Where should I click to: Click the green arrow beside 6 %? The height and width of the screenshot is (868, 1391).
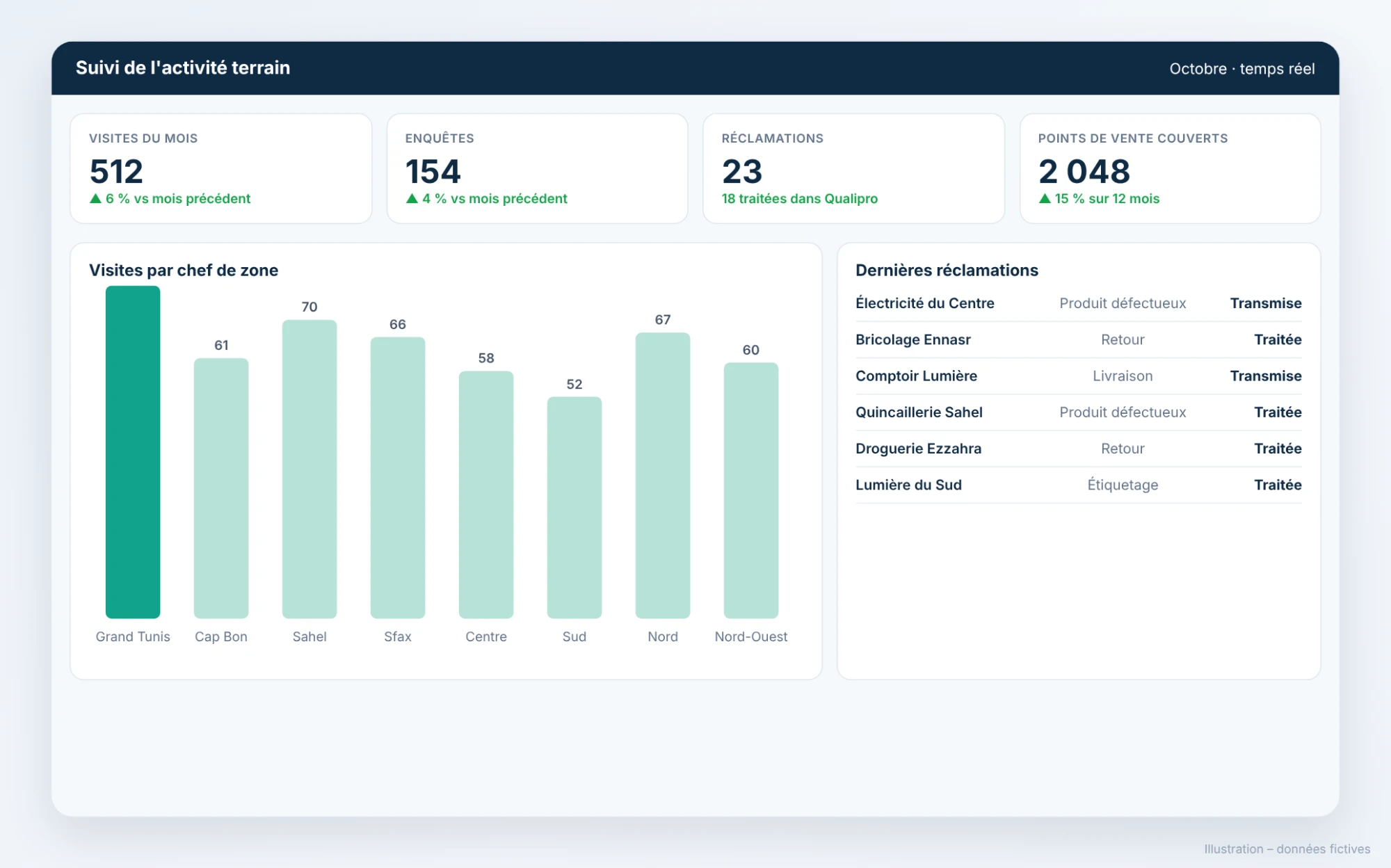pos(96,199)
